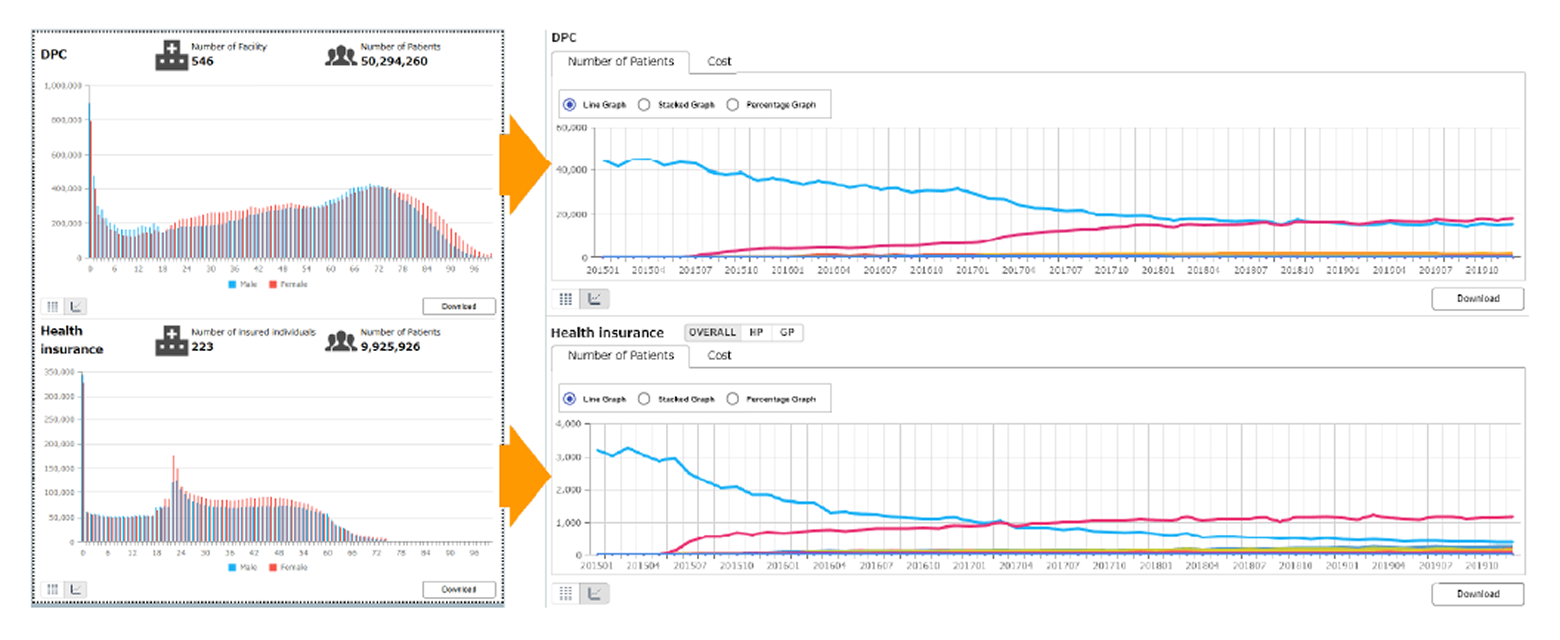Enable Percentage Graph in Health insurance trend panel
This screenshot has width=1560, height=640.
pyautogui.click(x=733, y=399)
